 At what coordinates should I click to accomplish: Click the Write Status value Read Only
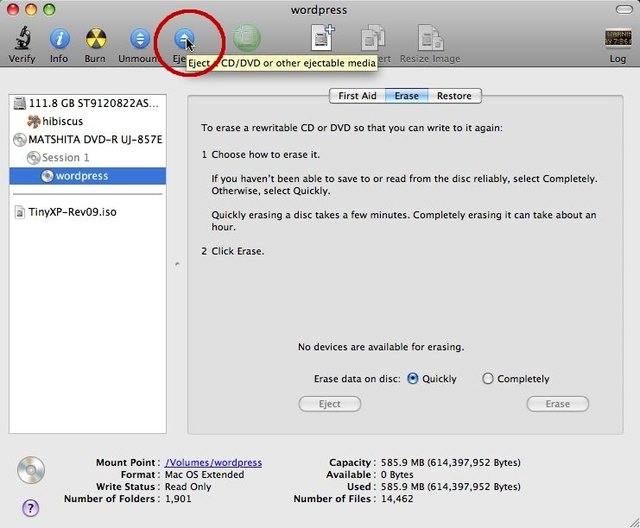coord(188,487)
